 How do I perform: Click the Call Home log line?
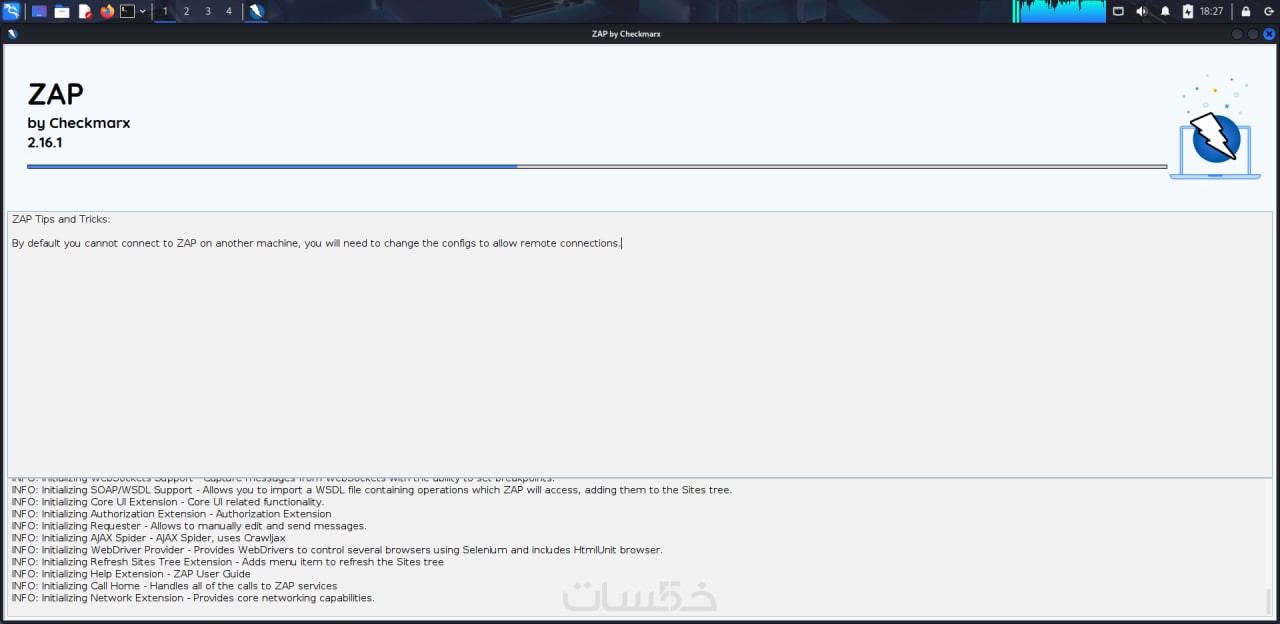click(175, 586)
